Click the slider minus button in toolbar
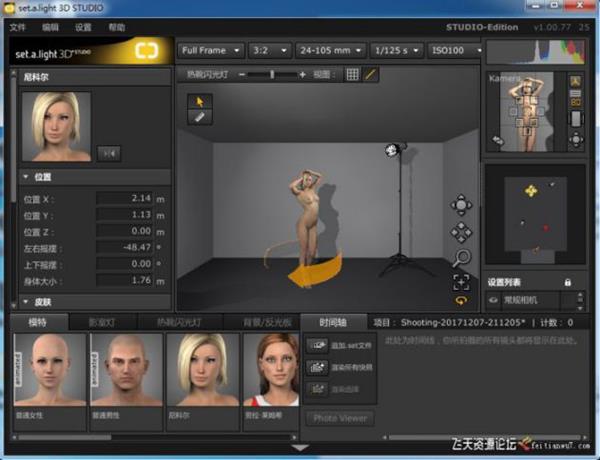Viewport: 600px width, 460px height. (x=242, y=75)
